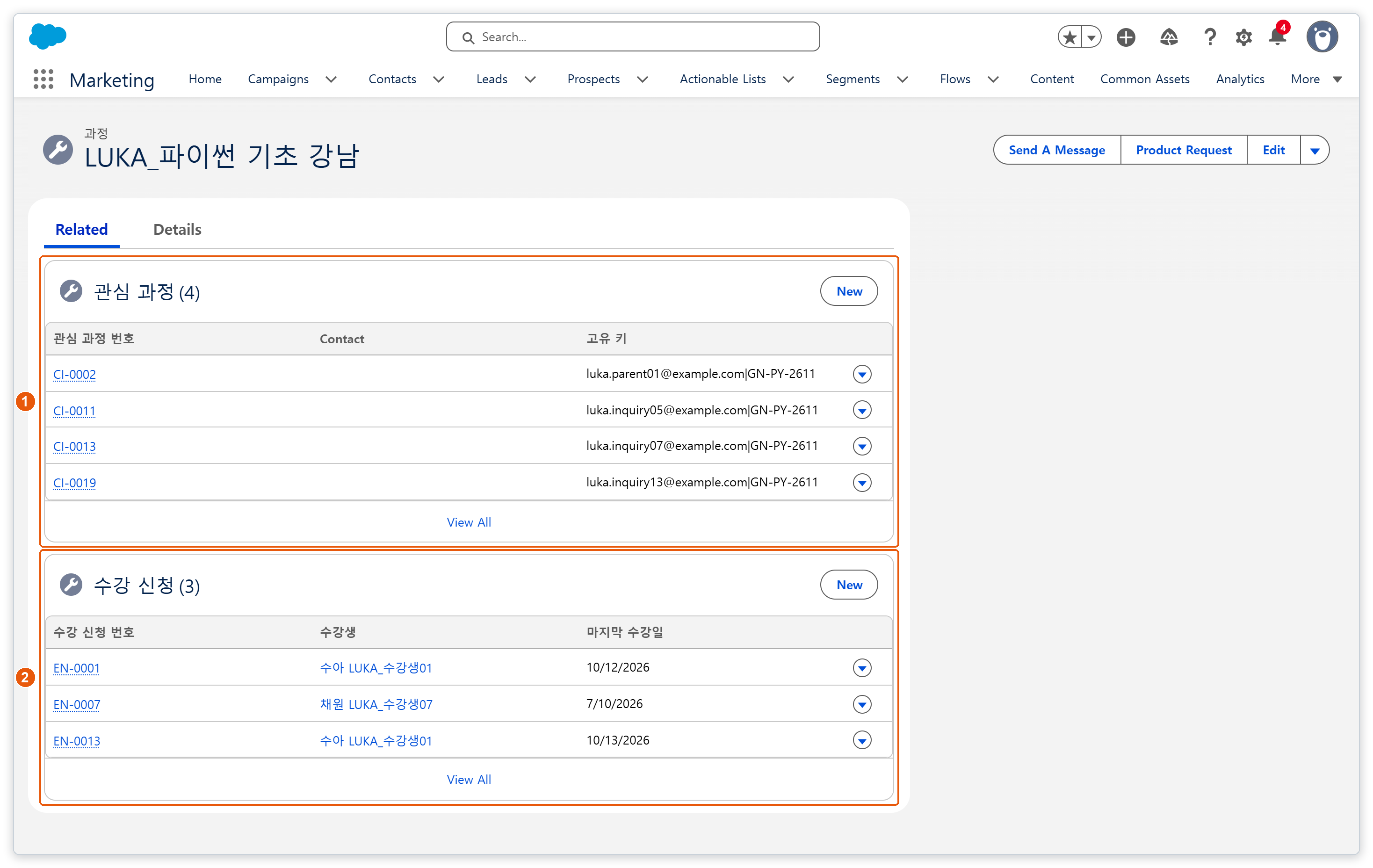This screenshot has height=868, width=1373.
Task: Click inside the Search field
Action: click(x=633, y=37)
